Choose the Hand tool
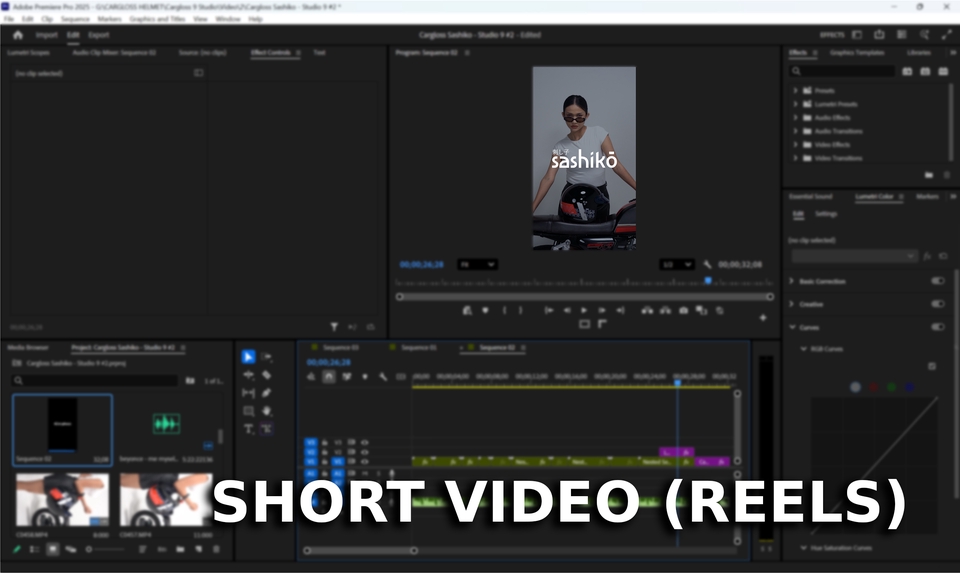Screen dimensions: 960x573 click(x=267, y=411)
